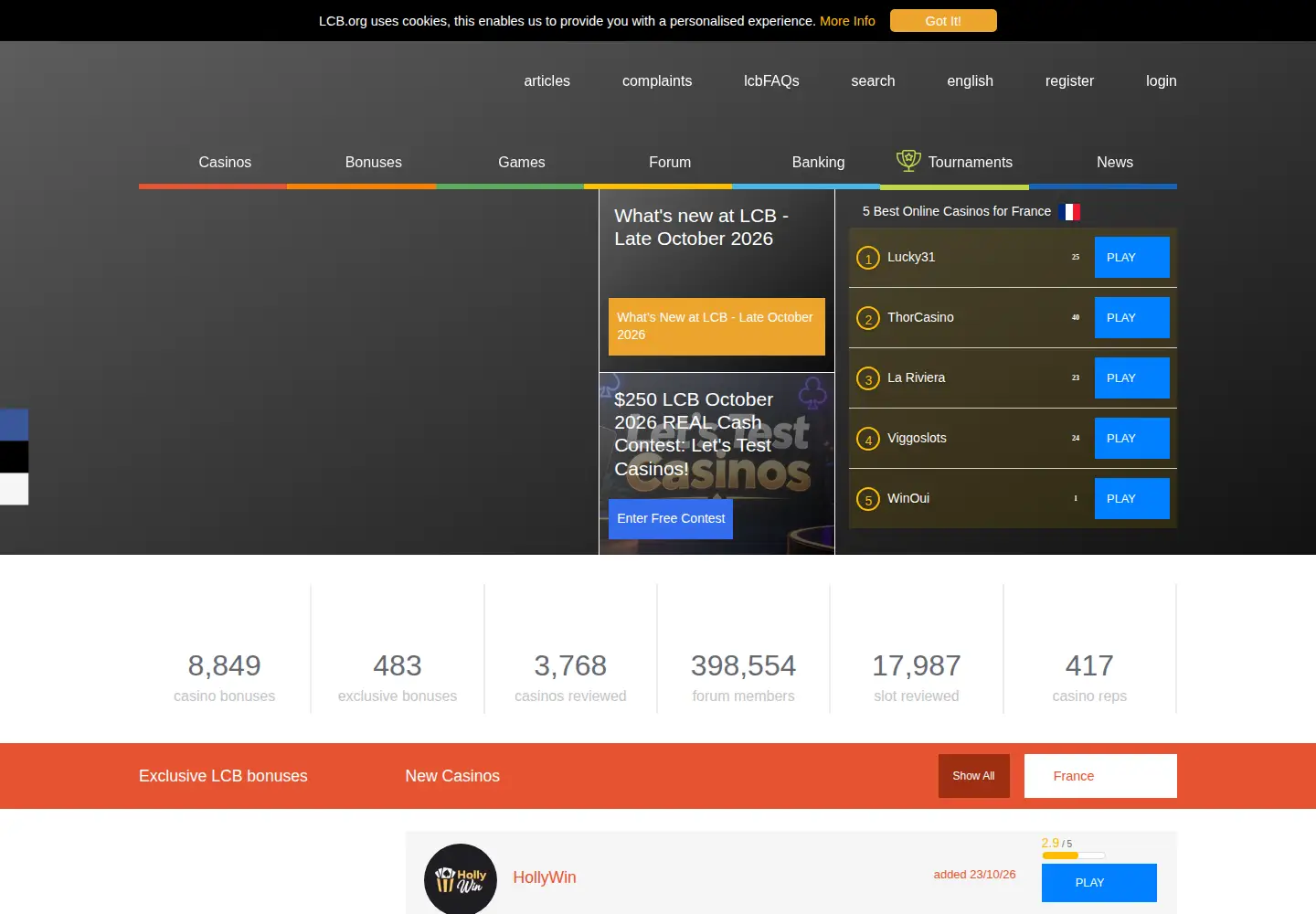This screenshot has height=914, width=1316.
Task: Click the Show All button
Action: pos(974,776)
